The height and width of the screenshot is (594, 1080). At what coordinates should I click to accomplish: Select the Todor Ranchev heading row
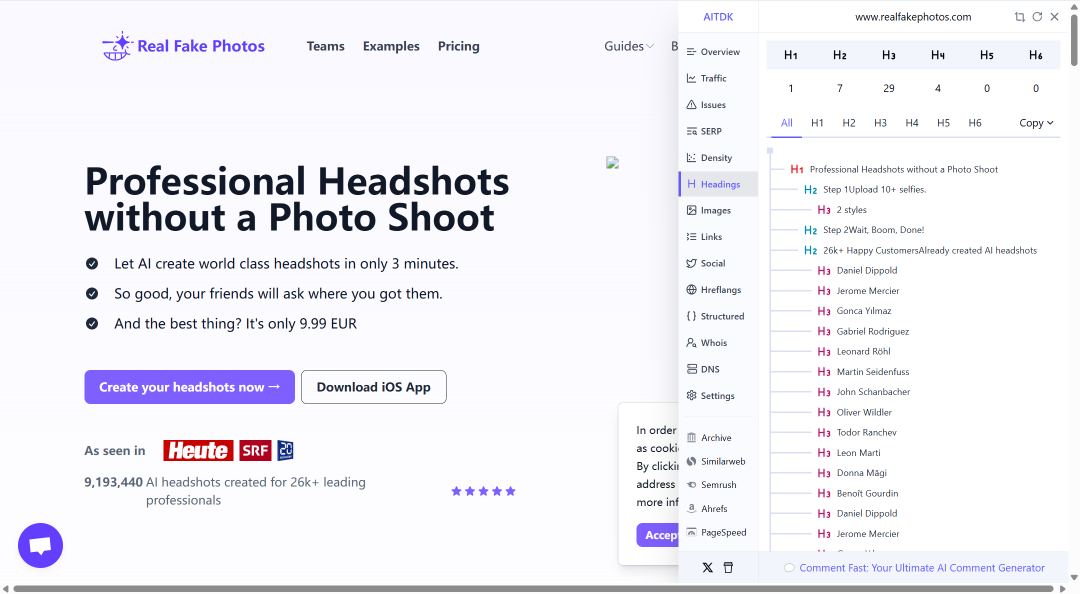[857, 433]
